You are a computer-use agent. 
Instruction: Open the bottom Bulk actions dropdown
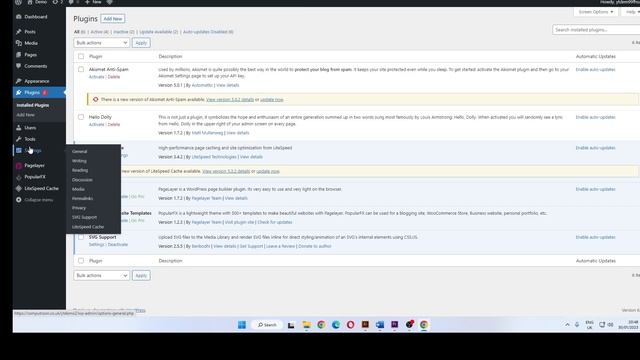(x=102, y=276)
